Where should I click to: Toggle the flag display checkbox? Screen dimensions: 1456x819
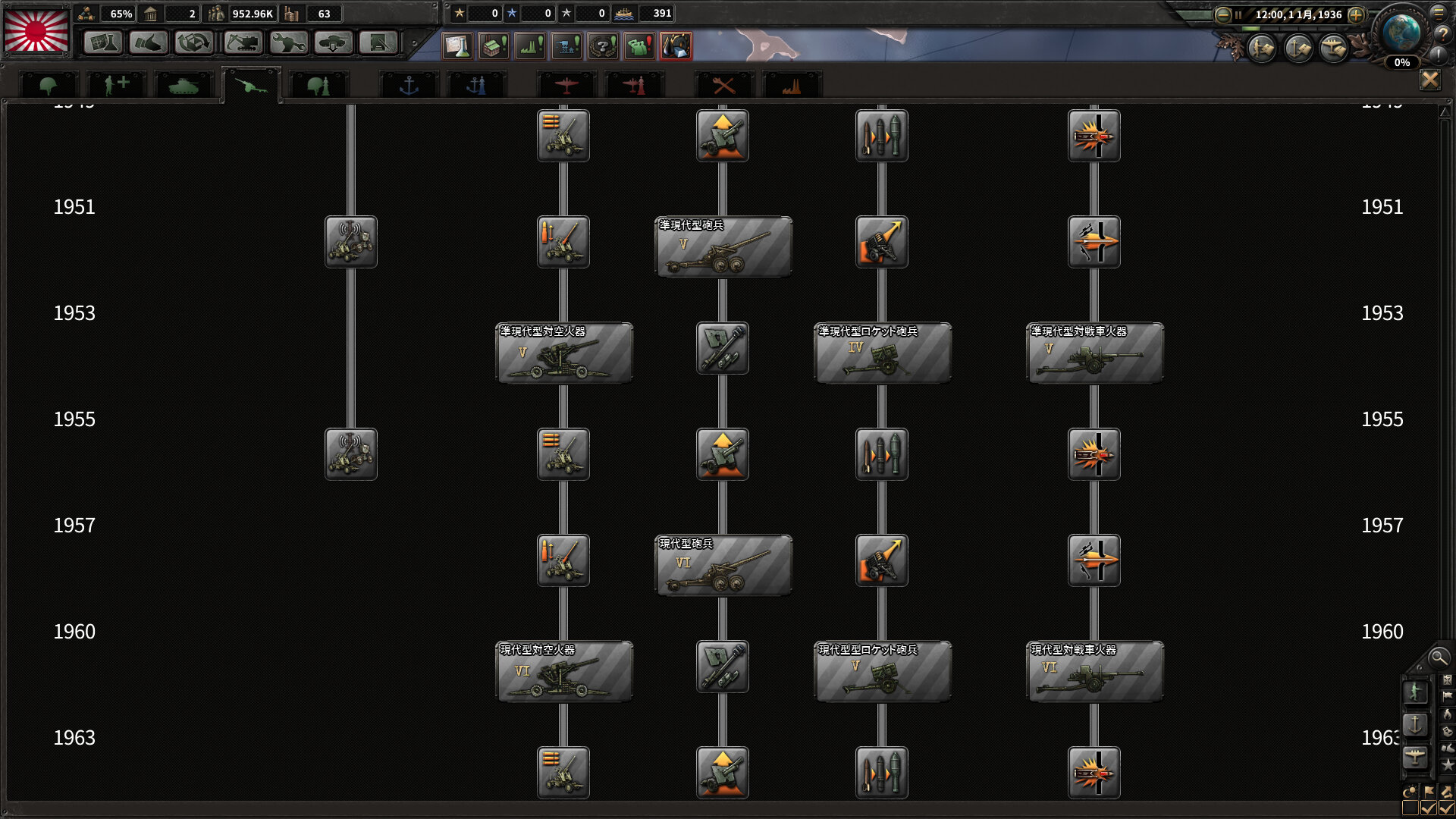pos(1429,808)
